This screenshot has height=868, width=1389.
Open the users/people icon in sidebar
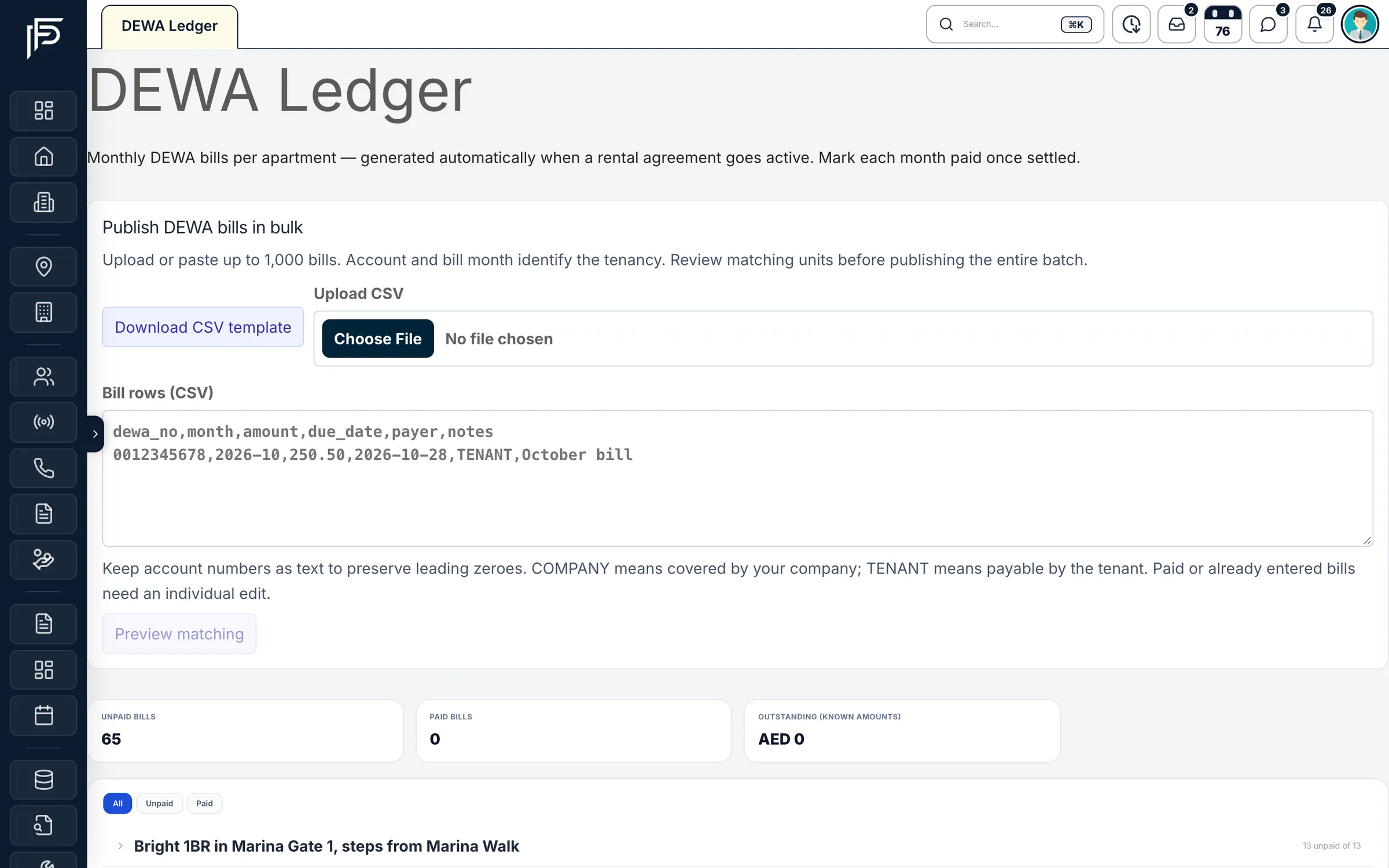coord(43,377)
